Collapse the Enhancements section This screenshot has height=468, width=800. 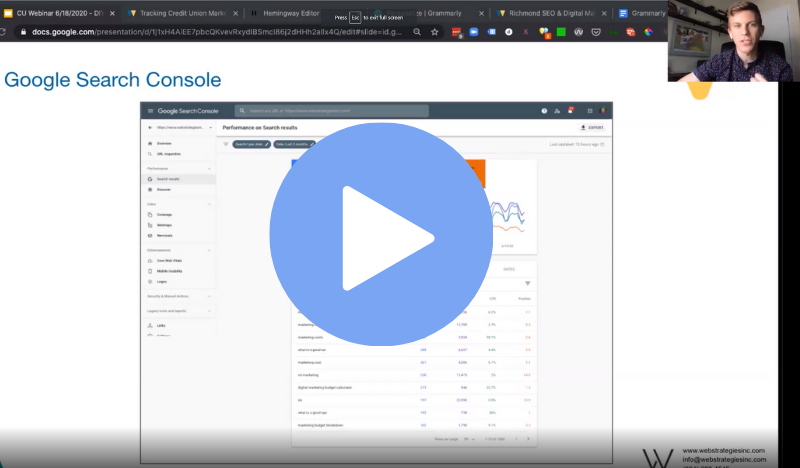click(x=209, y=250)
